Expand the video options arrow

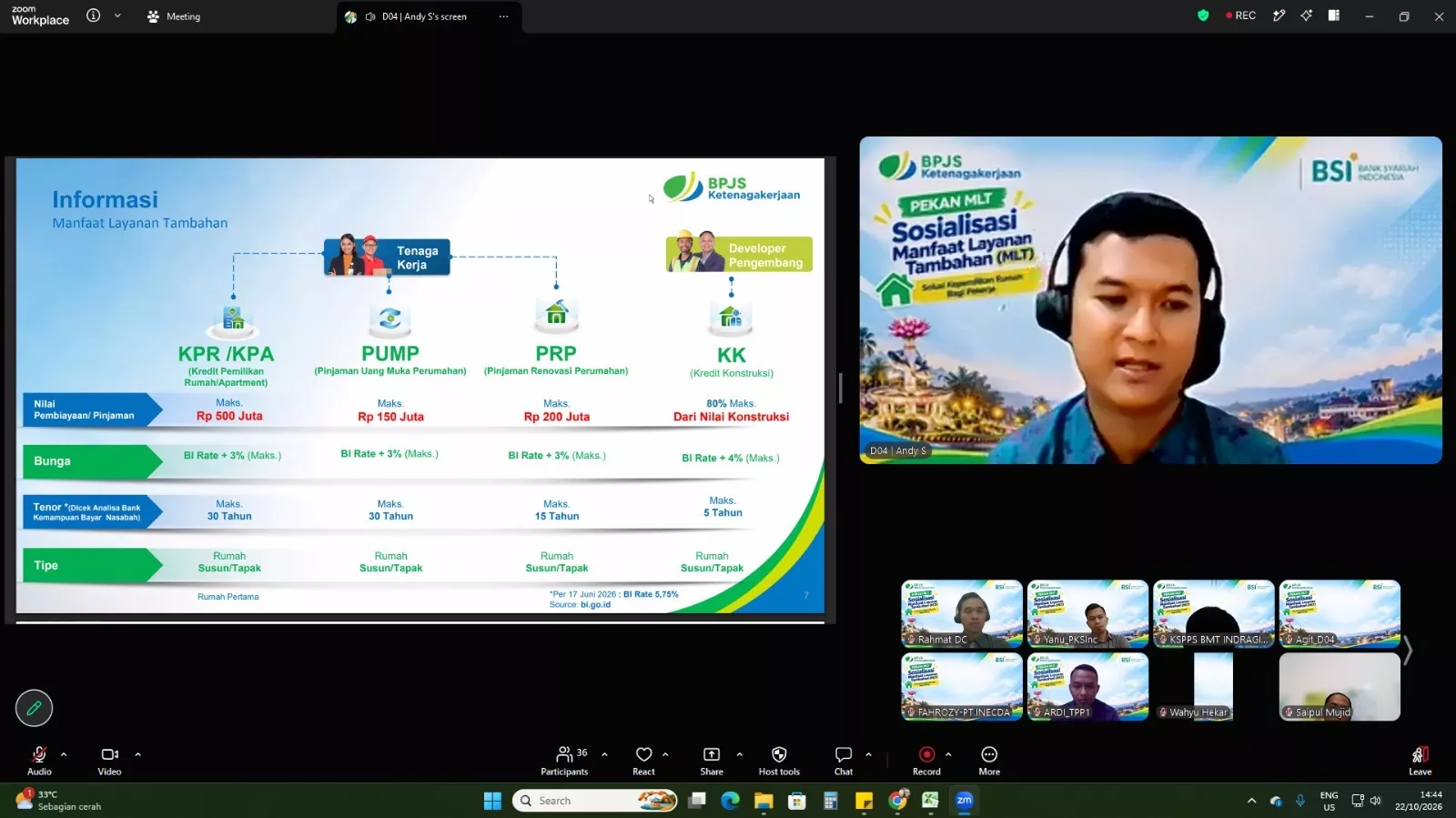tap(138, 754)
